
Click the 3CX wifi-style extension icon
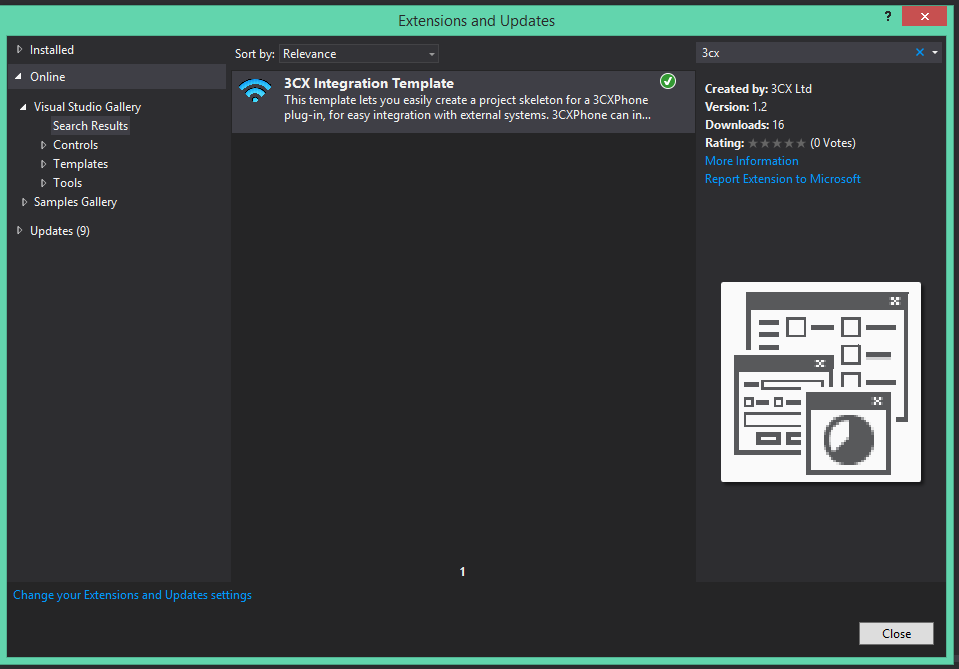click(x=255, y=91)
